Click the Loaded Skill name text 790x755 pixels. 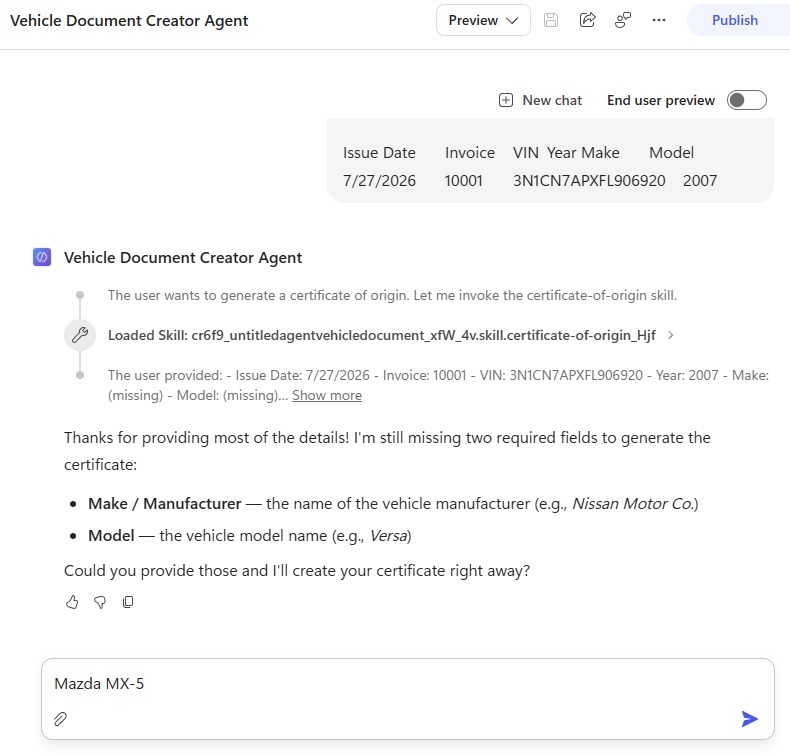tap(382, 335)
